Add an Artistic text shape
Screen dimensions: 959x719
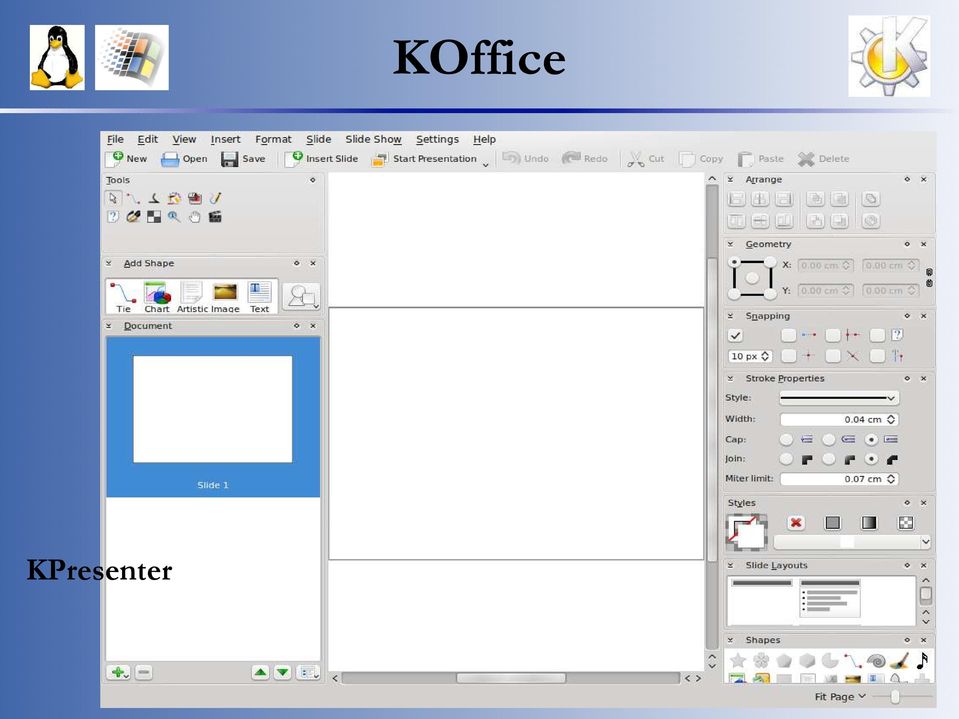(191, 297)
